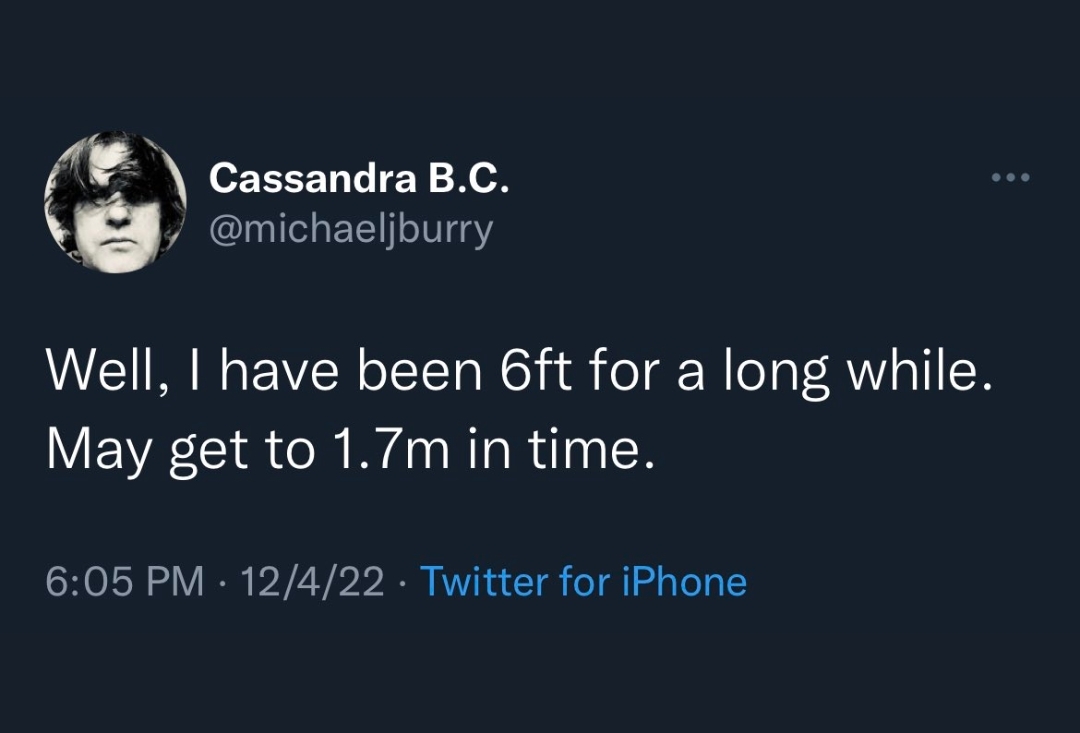Screen dimensions: 1080x733
Task: Click the profile avatar photo
Action: 115,203
